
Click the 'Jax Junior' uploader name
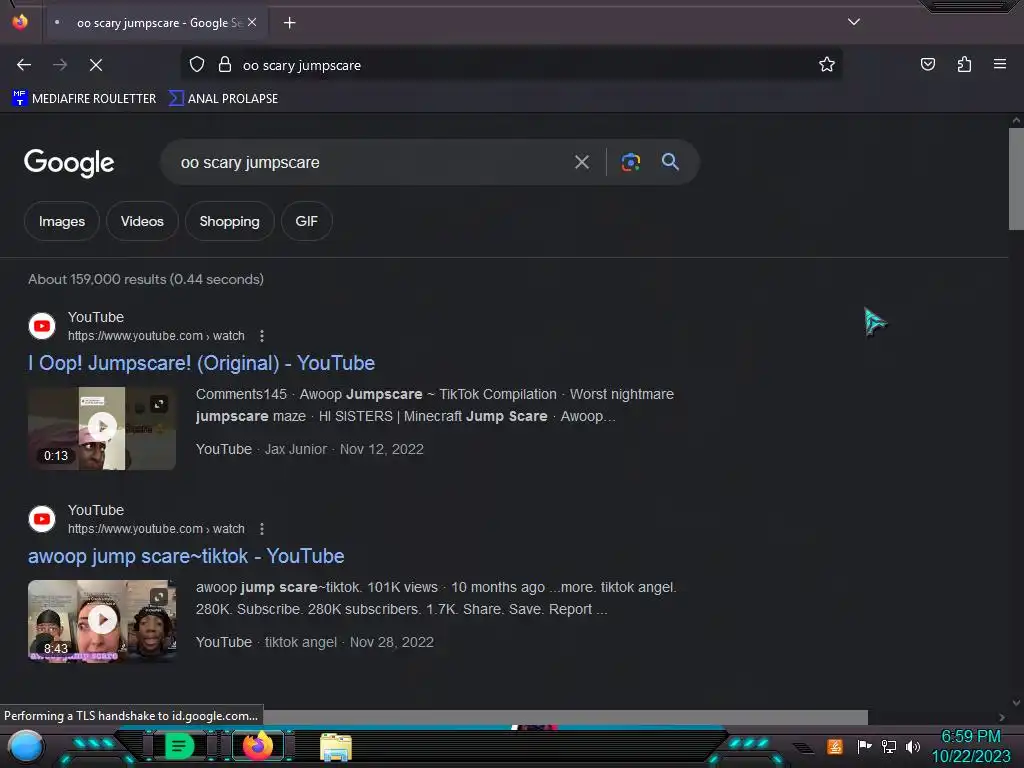tap(295, 449)
